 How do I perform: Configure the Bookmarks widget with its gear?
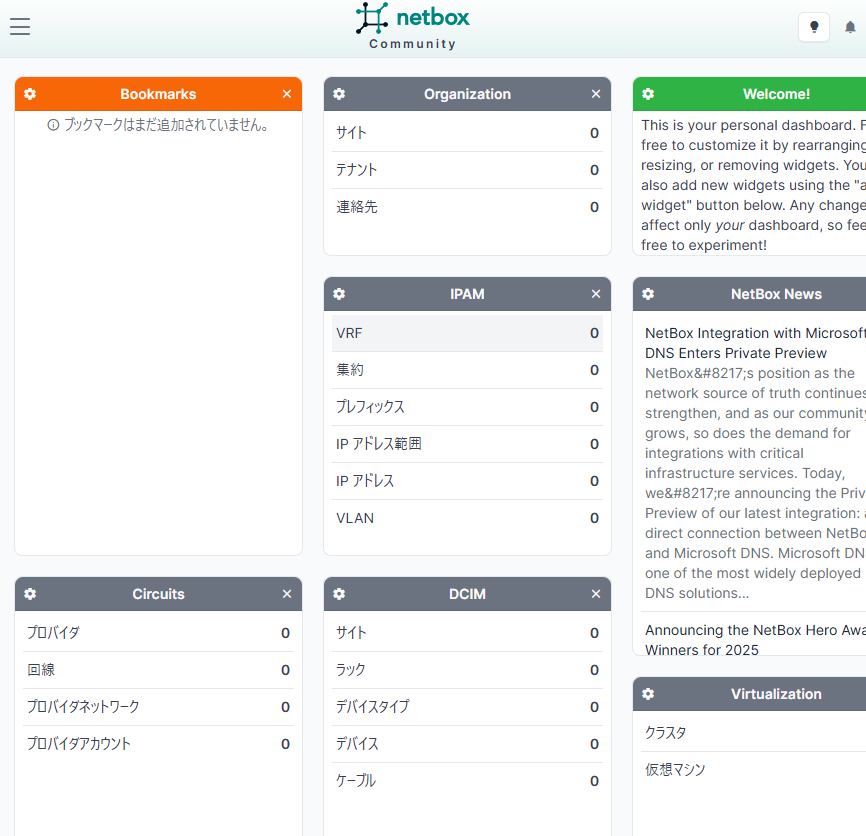[x=30, y=94]
